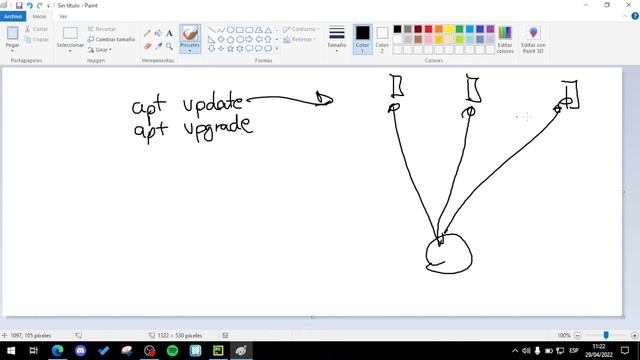Open Task View on the taskbar

click(34, 351)
